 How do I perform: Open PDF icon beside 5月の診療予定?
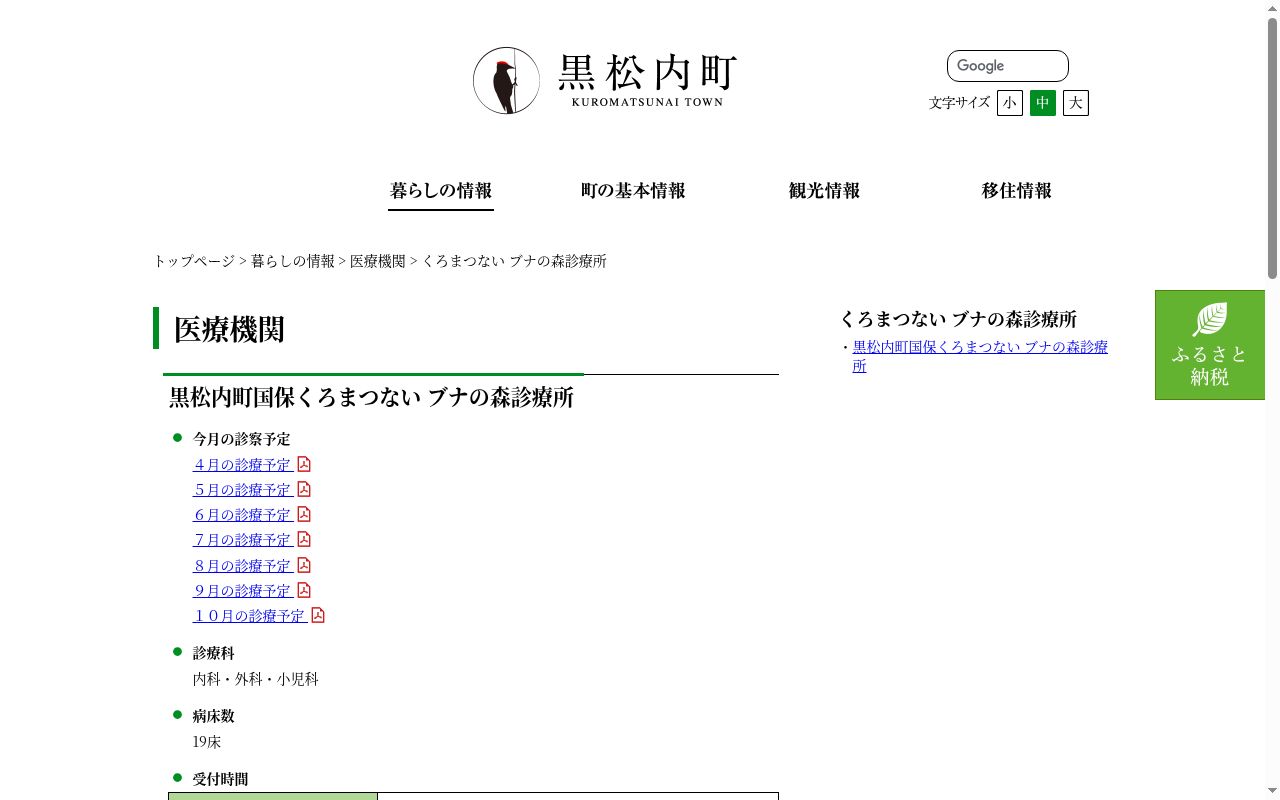(x=304, y=489)
